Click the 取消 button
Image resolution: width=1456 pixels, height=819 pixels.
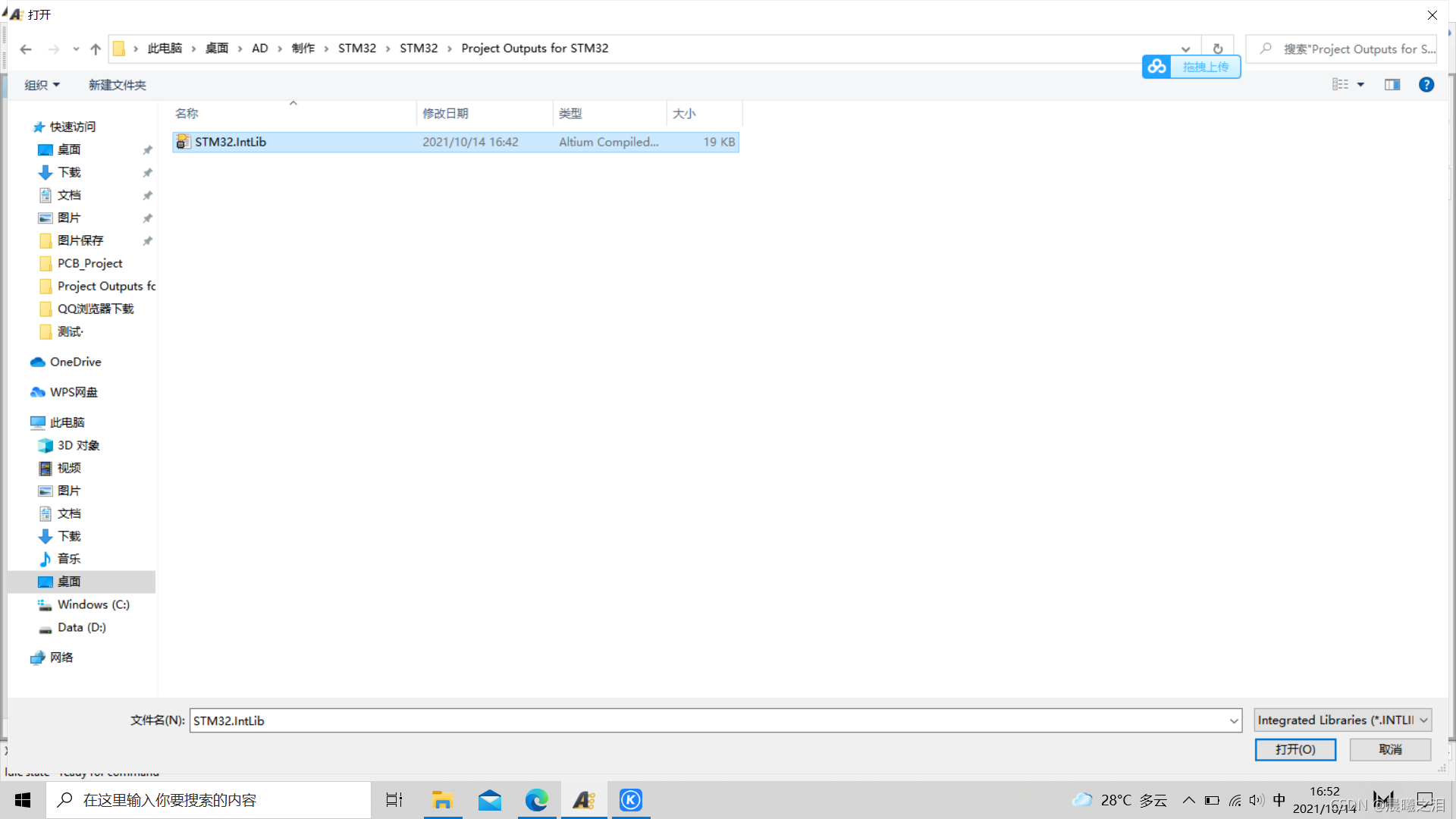click(1390, 749)
